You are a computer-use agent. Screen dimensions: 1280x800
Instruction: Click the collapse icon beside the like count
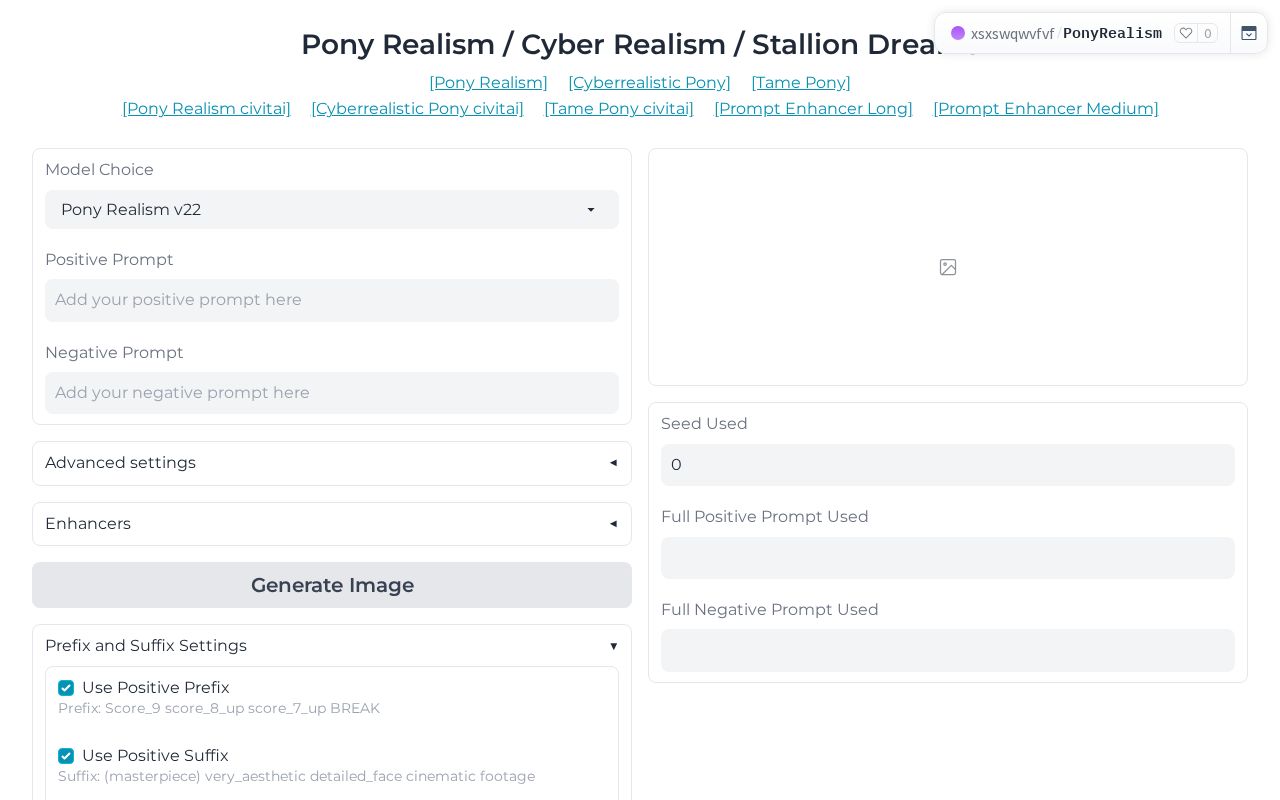coord(1249,33)
